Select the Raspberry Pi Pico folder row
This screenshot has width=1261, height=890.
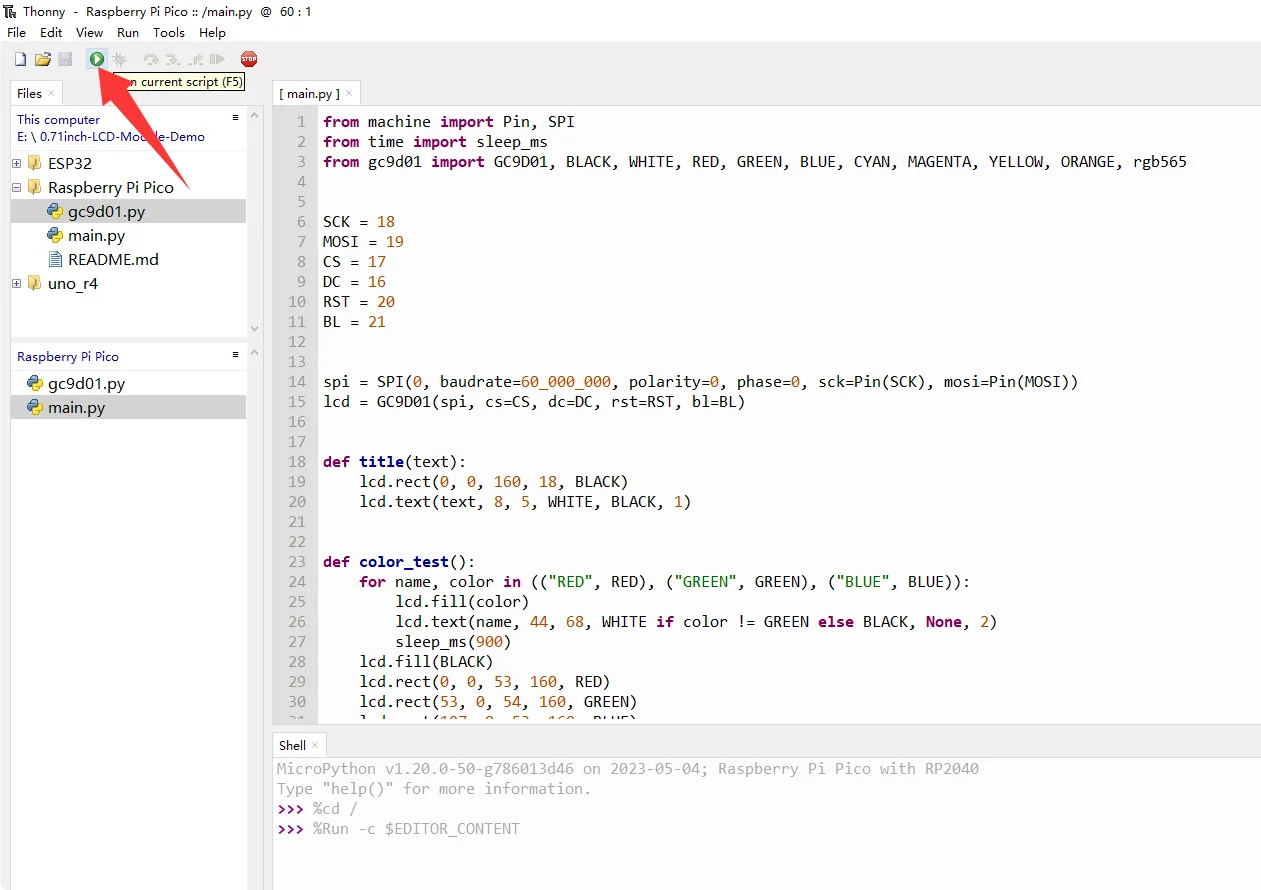[x=128, y=187]
